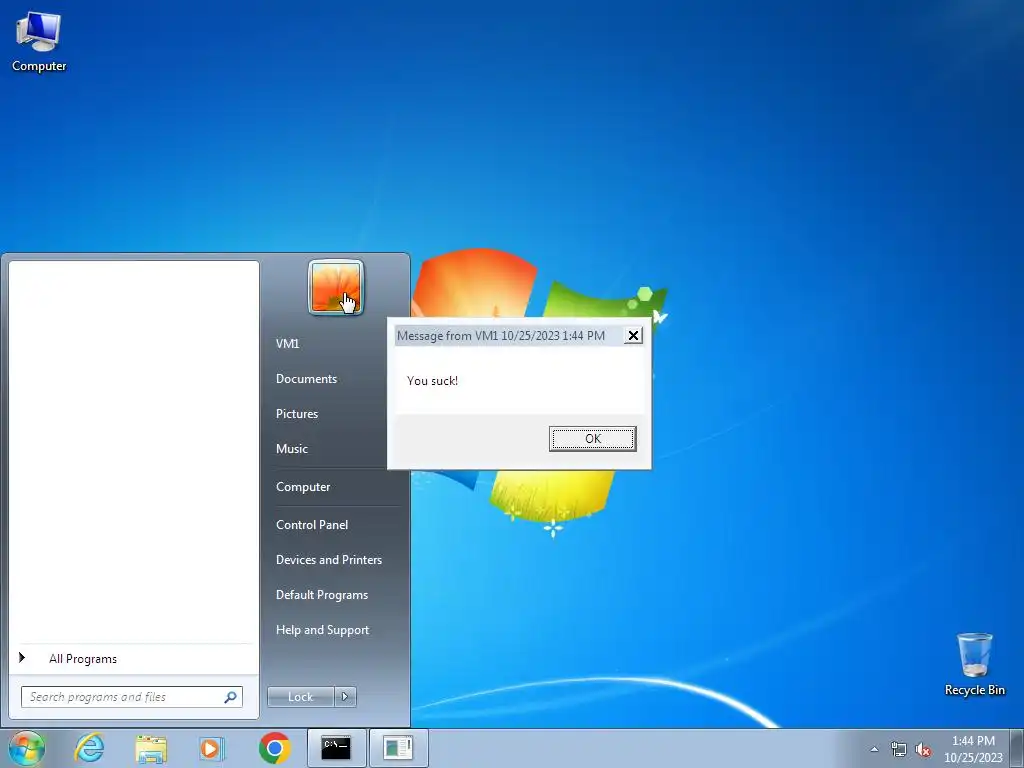Switch to the message window taskbar button

tap(398, 748)
